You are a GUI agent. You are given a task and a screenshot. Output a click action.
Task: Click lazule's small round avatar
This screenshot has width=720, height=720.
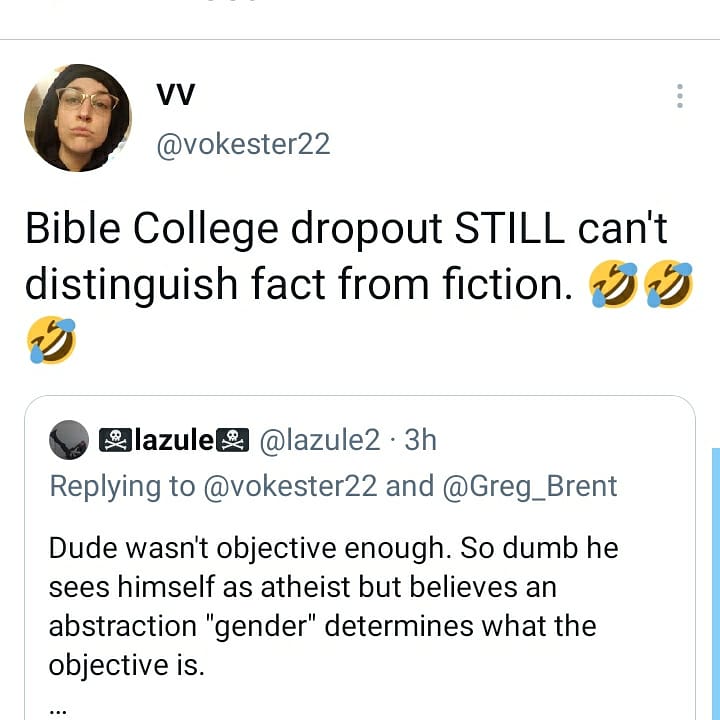point(68,439)
